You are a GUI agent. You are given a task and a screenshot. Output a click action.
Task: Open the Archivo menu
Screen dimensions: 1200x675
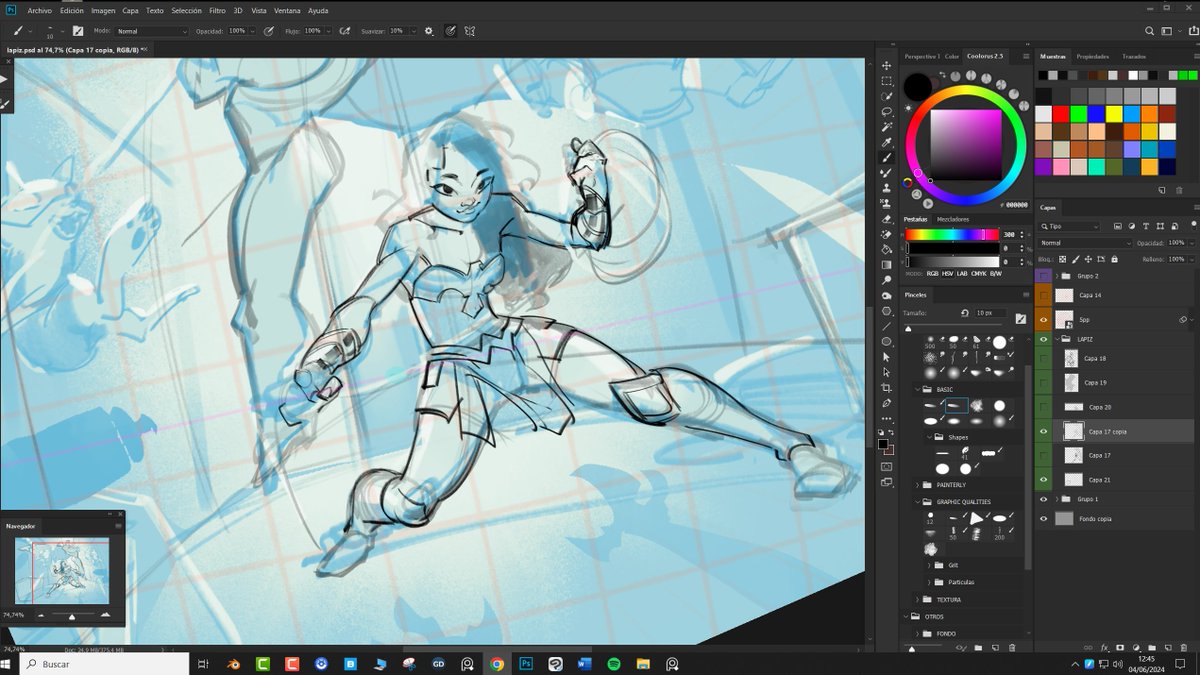coord(39,10)
